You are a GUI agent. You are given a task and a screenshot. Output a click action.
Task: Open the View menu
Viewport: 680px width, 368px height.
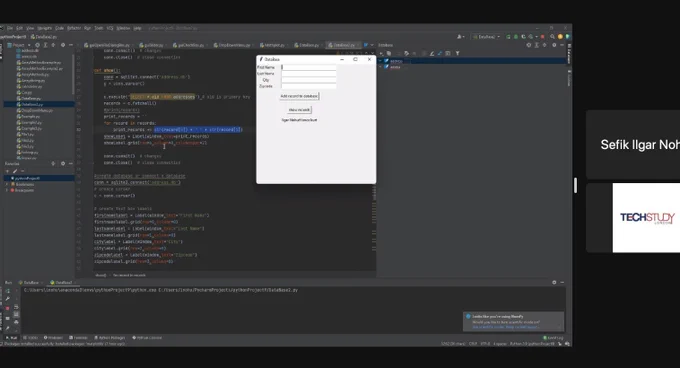coord(30,28)
